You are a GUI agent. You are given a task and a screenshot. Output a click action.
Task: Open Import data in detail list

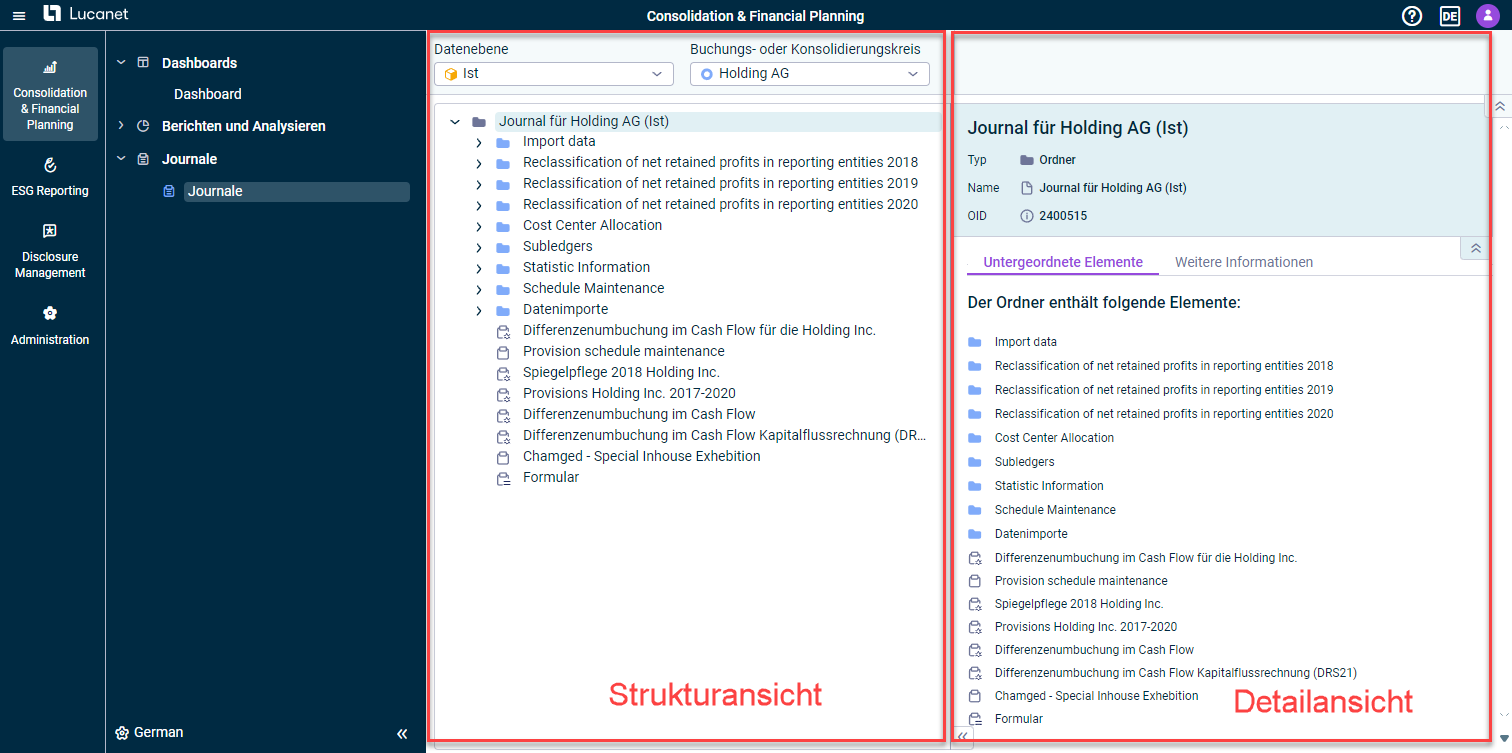tap(1025, 342)
